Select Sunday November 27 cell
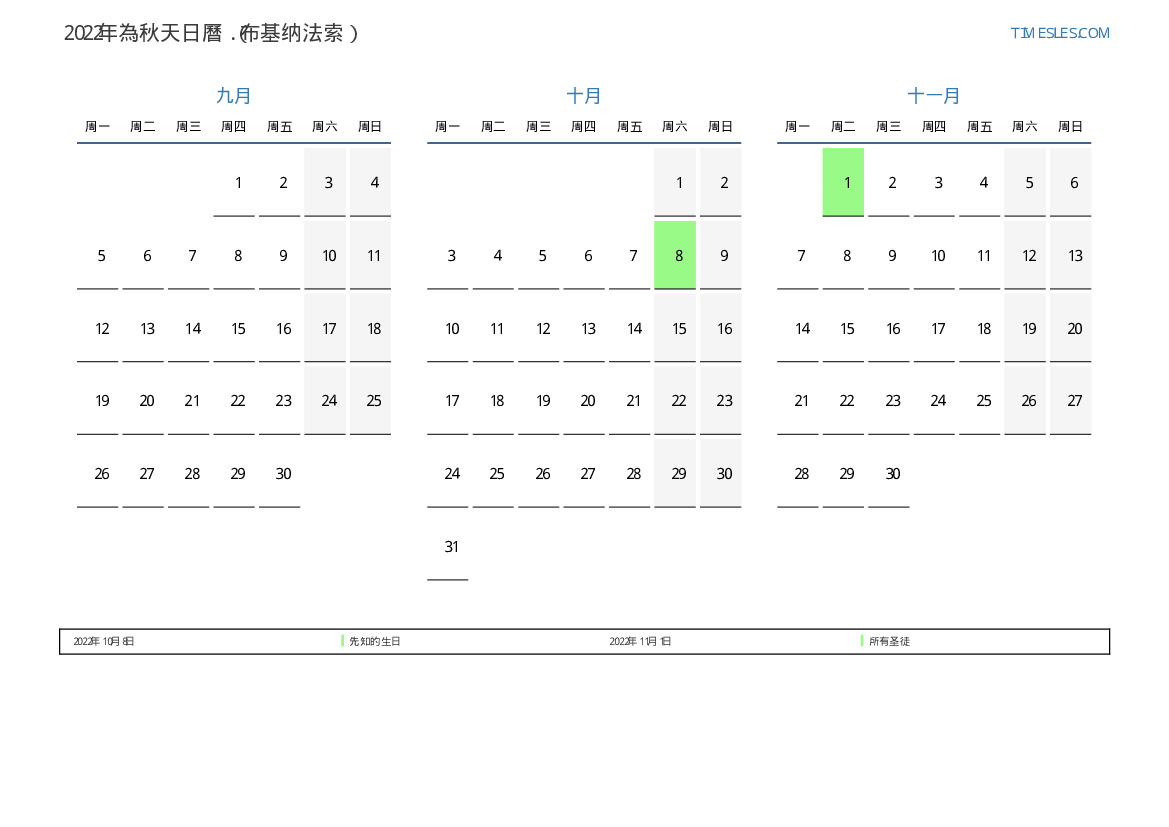Image resolution: width=1169 pixels, height=827 pixels. tap(1074, 401)
